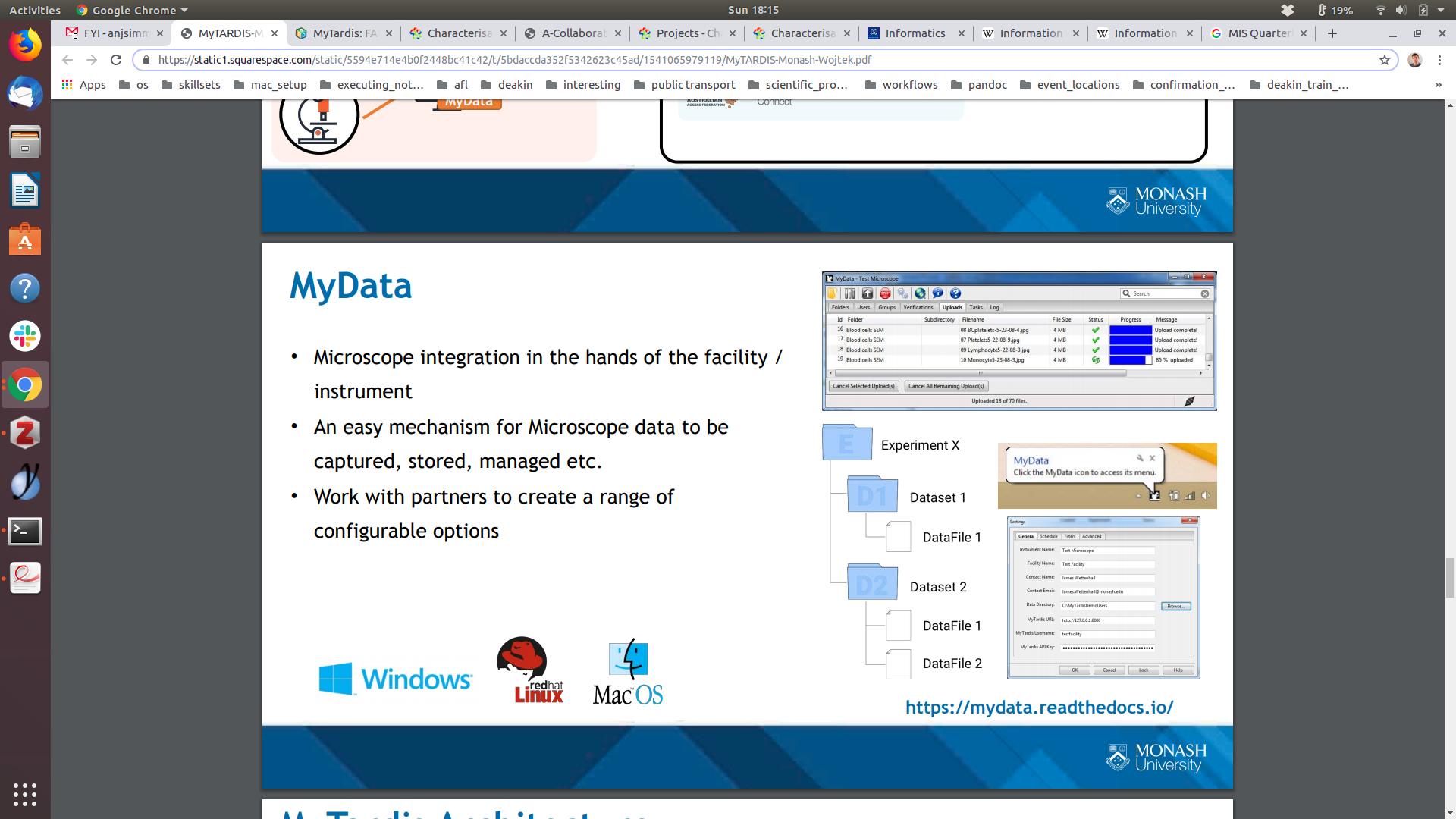
Task: Open Google Chrome app menu
Action: pos(133,10)
